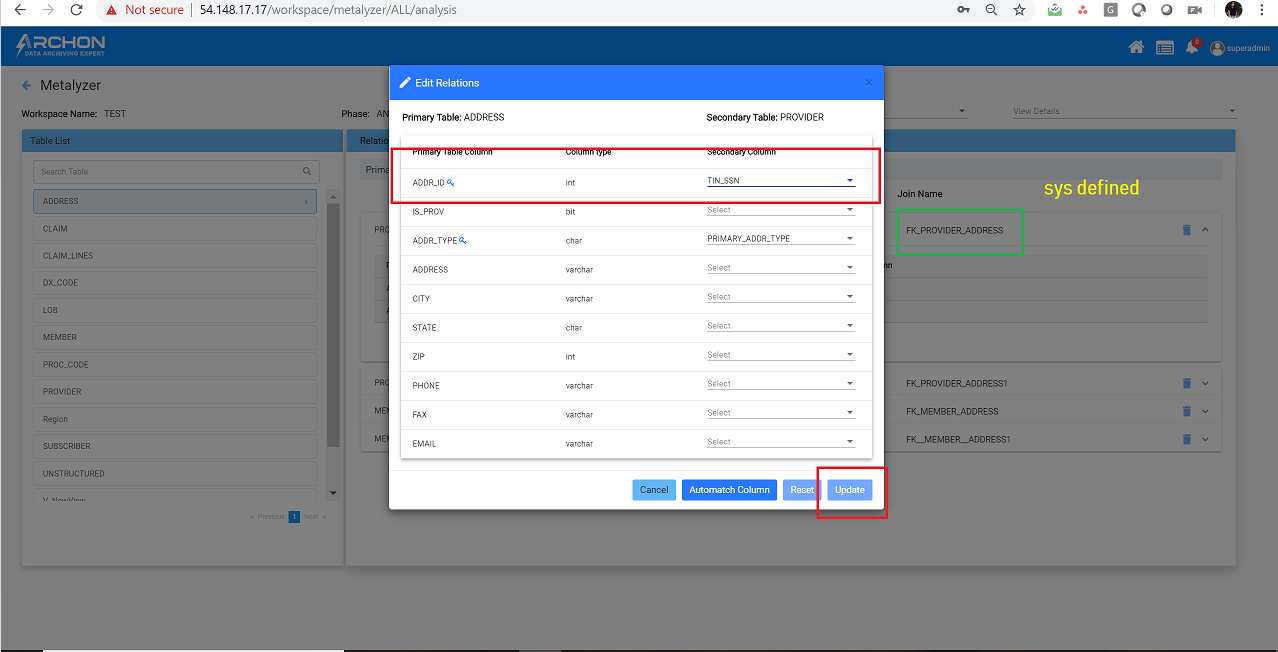Click the Cancel button
The image size is (1278, 652).
point(654,490)
